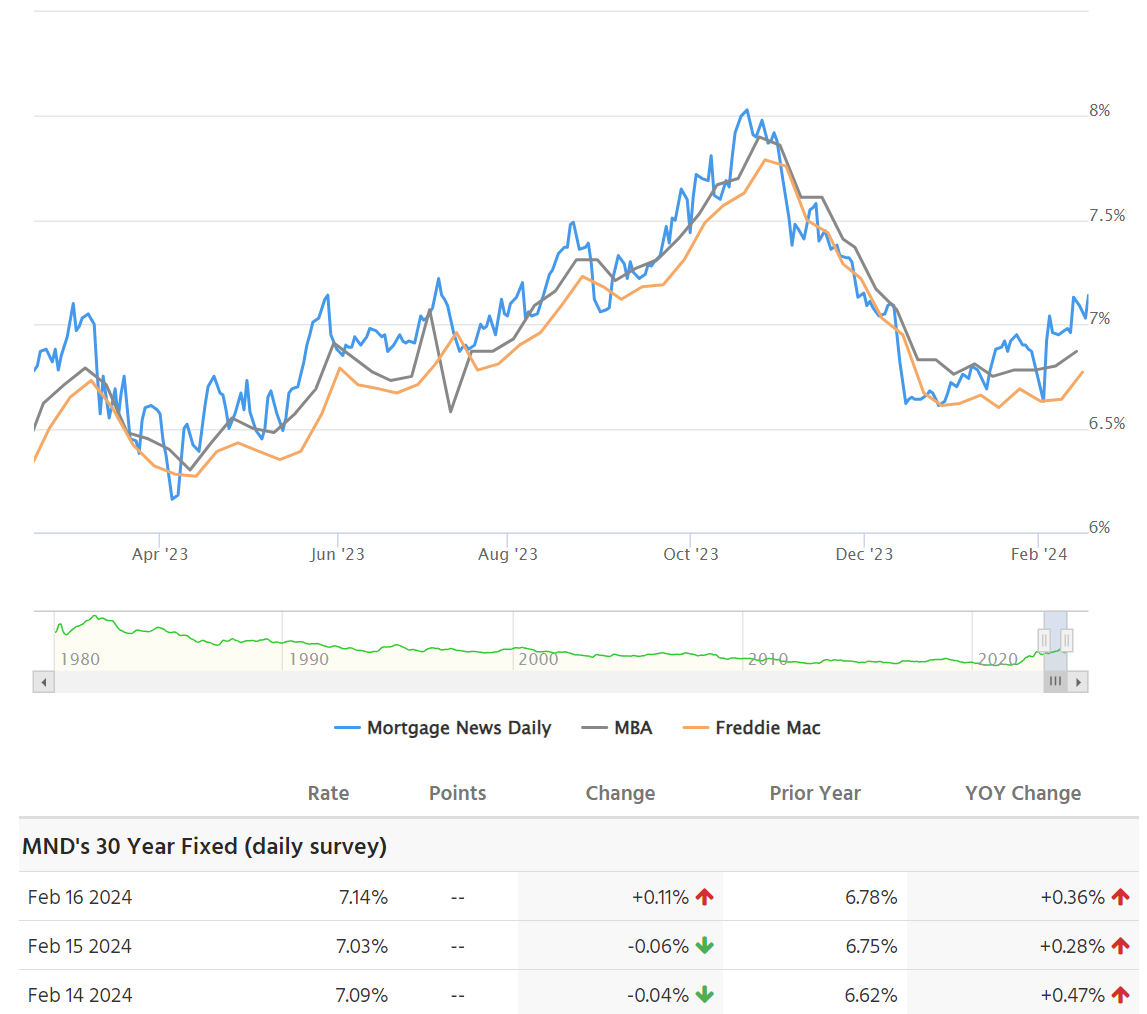Click the navigator scroll left arrow

coord(44,682)
